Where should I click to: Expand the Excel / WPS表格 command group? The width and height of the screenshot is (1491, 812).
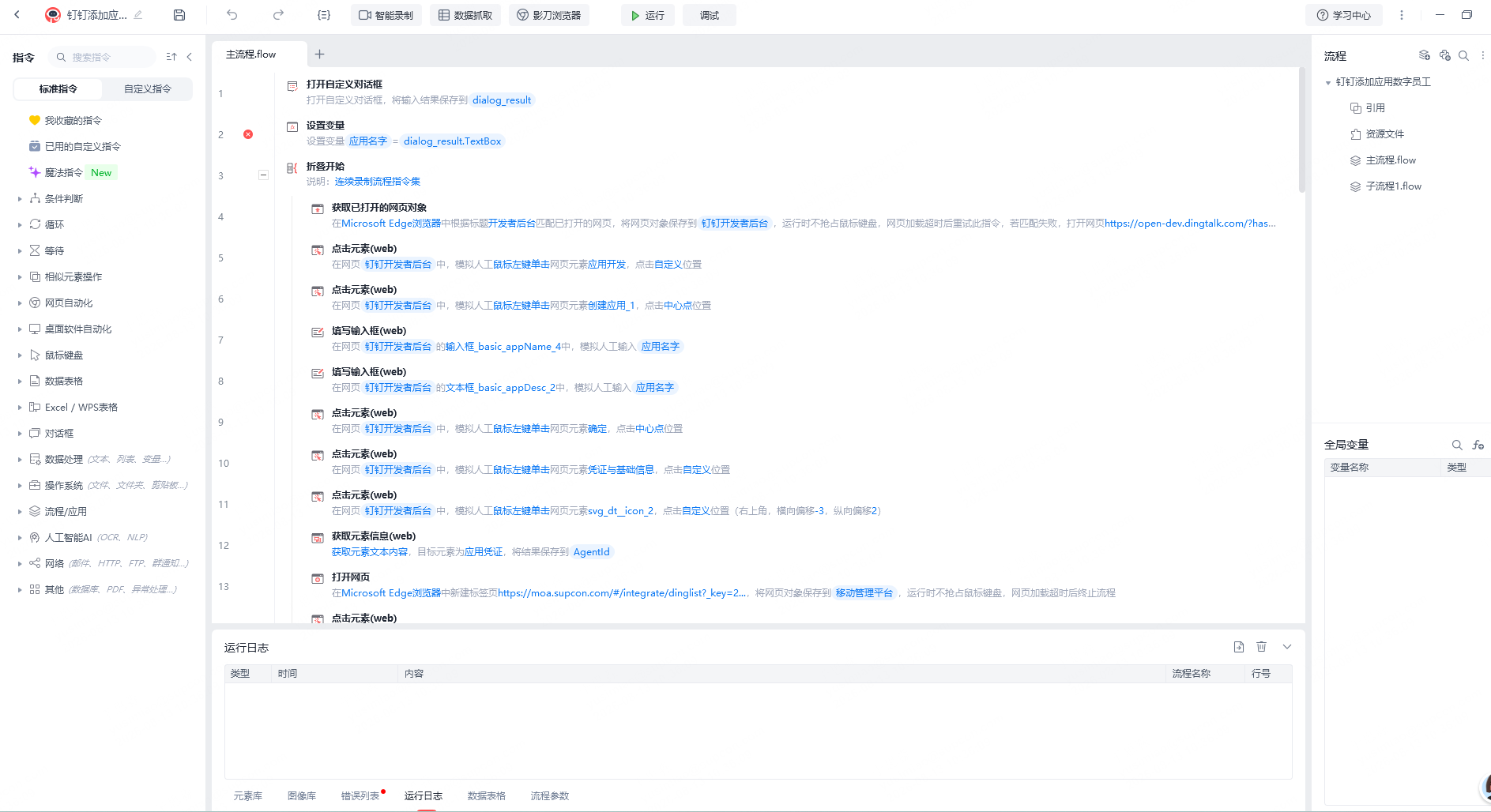(20, 408)
